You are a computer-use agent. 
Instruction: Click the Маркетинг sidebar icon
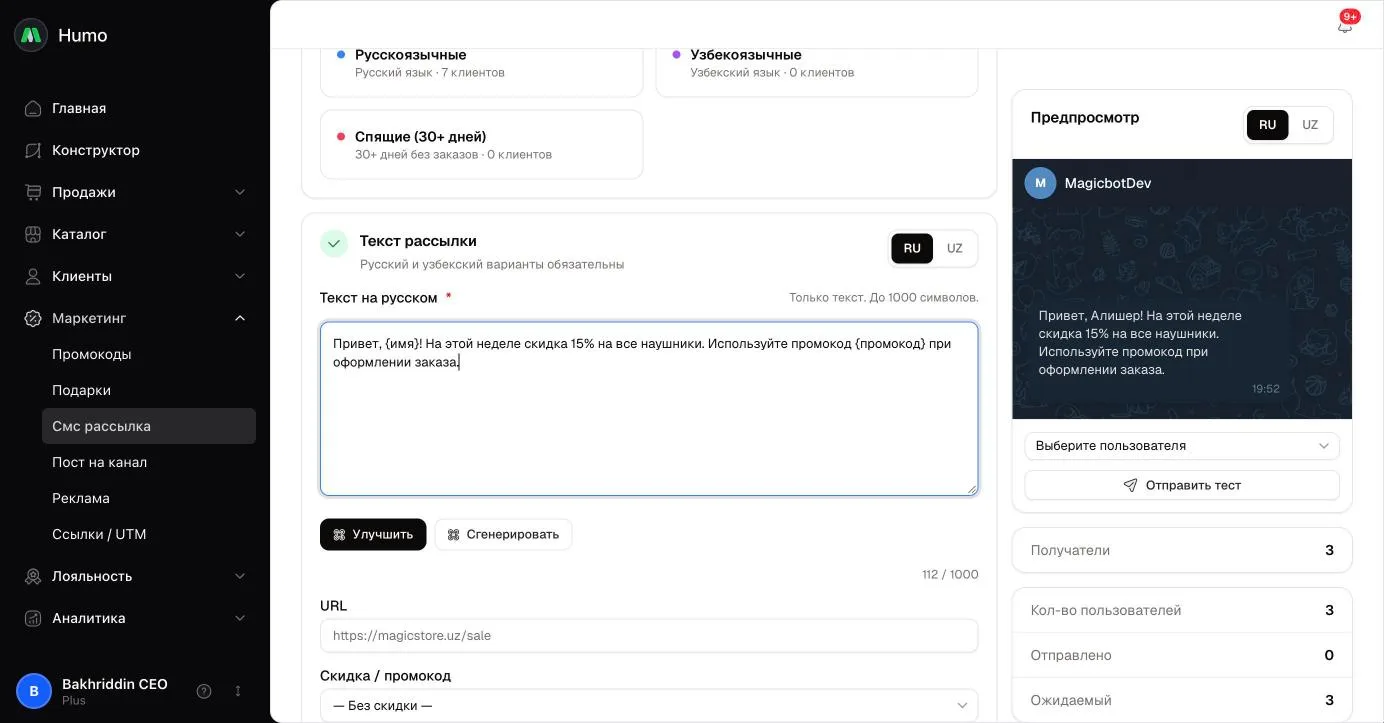pyautogui.click(x=33, y=318)
